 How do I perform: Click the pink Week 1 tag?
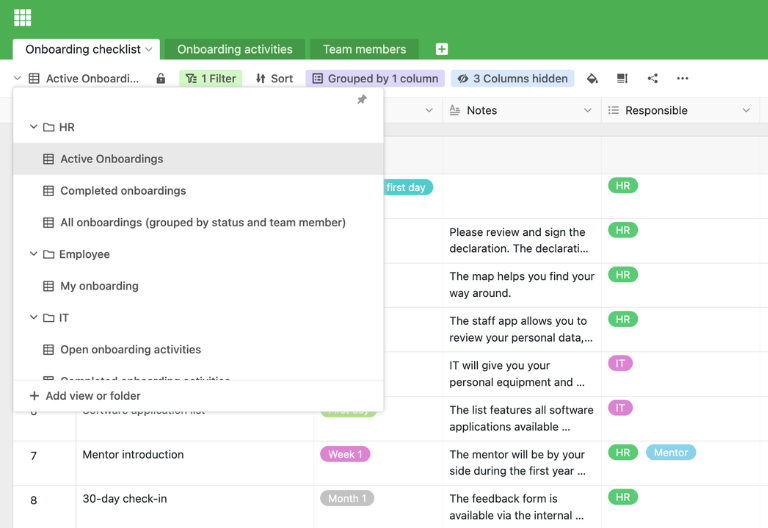point(345,454)
